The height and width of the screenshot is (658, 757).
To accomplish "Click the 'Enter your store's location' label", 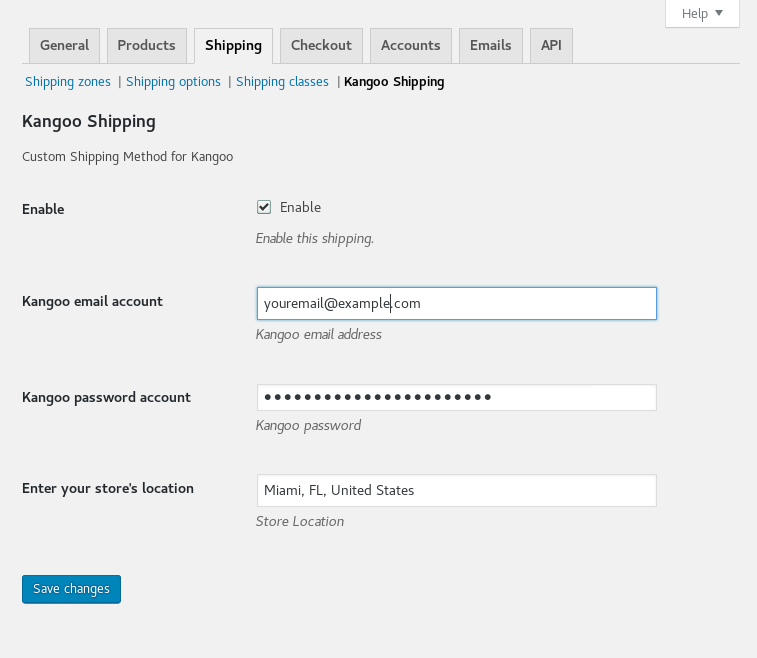I will (x=108, y=489).
